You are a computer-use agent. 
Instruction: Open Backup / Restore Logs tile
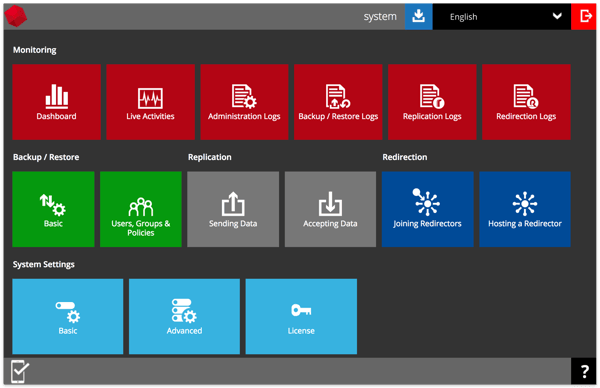pos(338,102)
